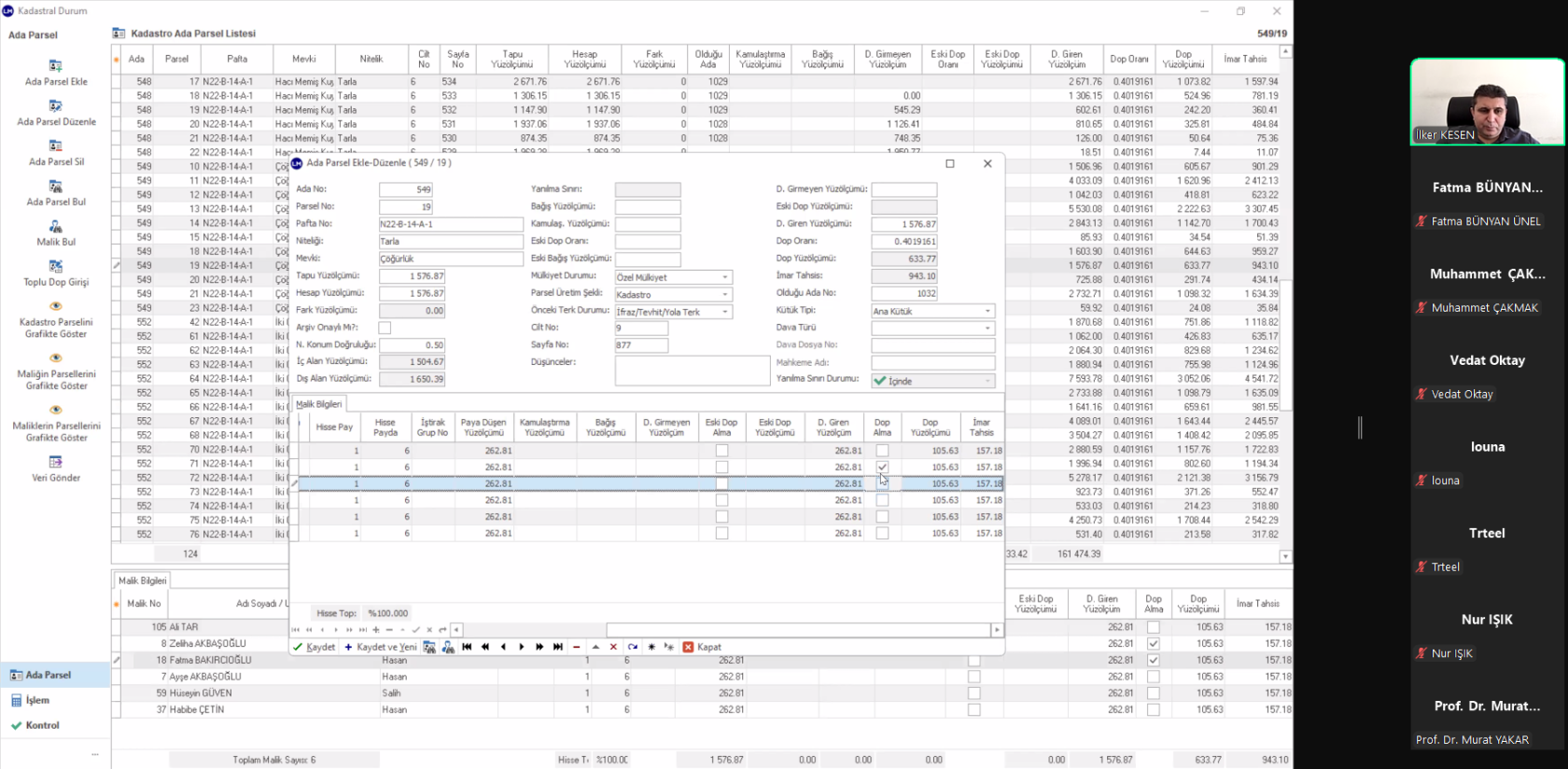Open the Malik Bul sidebar tool

pyautogui.click(x=56, y=233)
